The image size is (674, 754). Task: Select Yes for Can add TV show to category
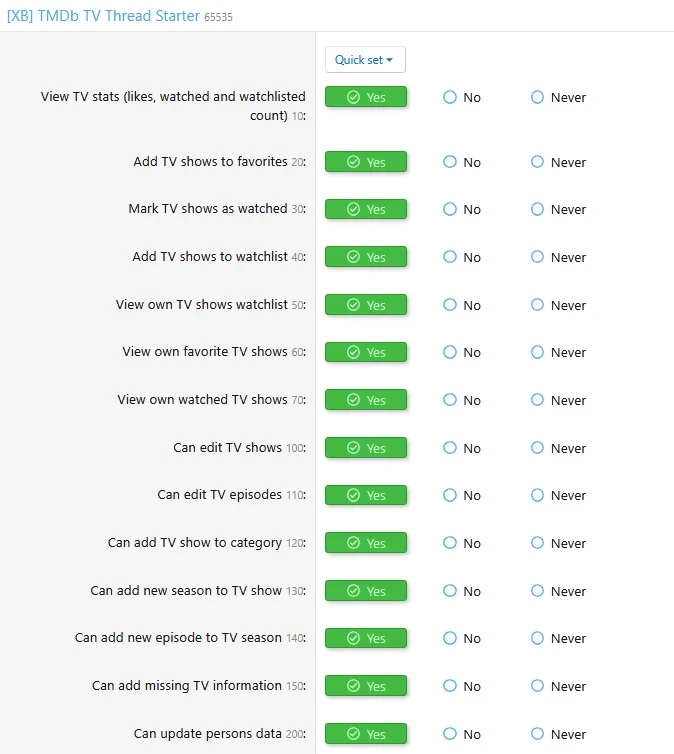366,543
